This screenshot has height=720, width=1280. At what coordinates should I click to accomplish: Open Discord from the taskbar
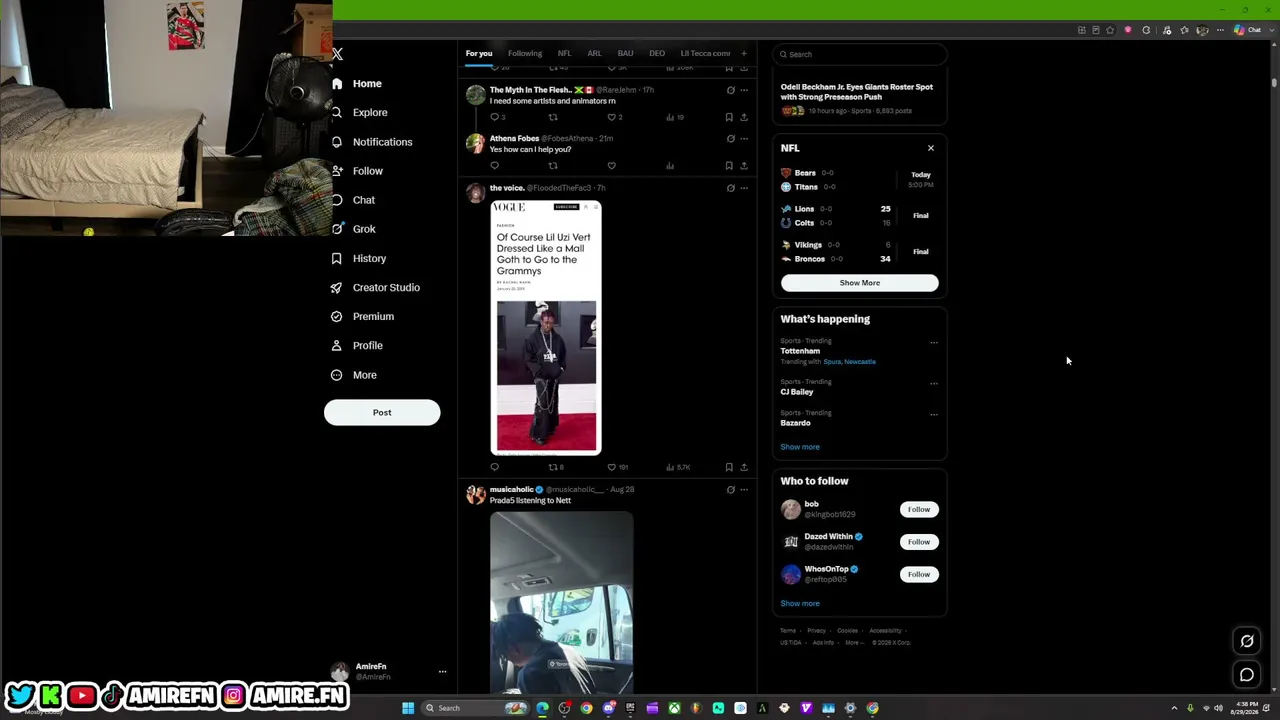pos(609,708)
